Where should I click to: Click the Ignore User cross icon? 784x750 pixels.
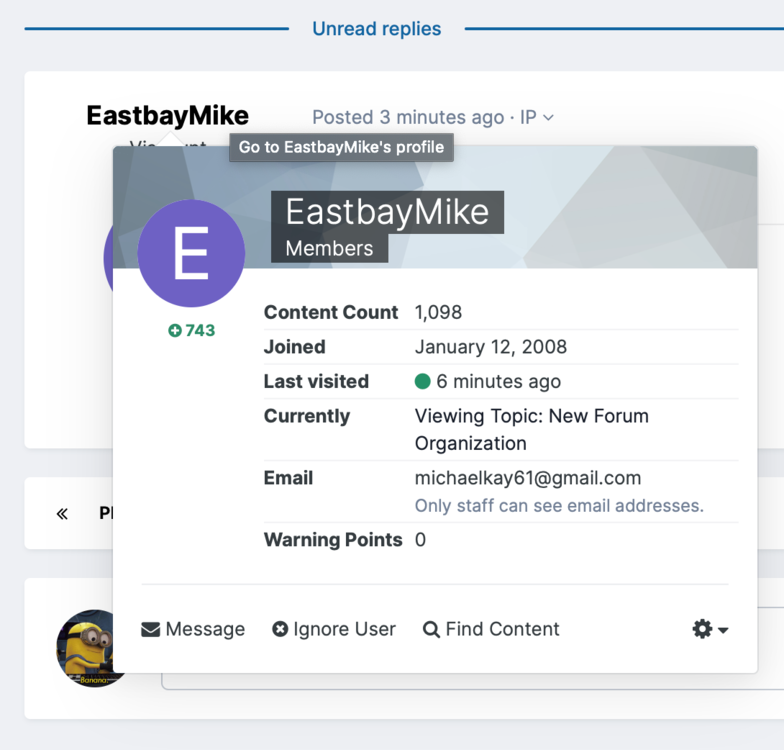[x=280, y=630]
